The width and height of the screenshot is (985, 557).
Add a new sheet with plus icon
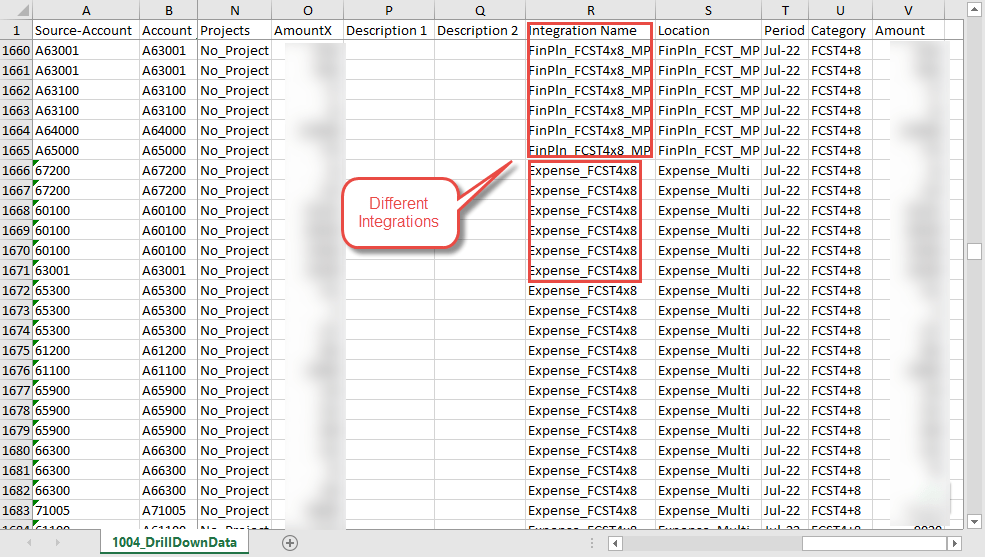[290, 543]
